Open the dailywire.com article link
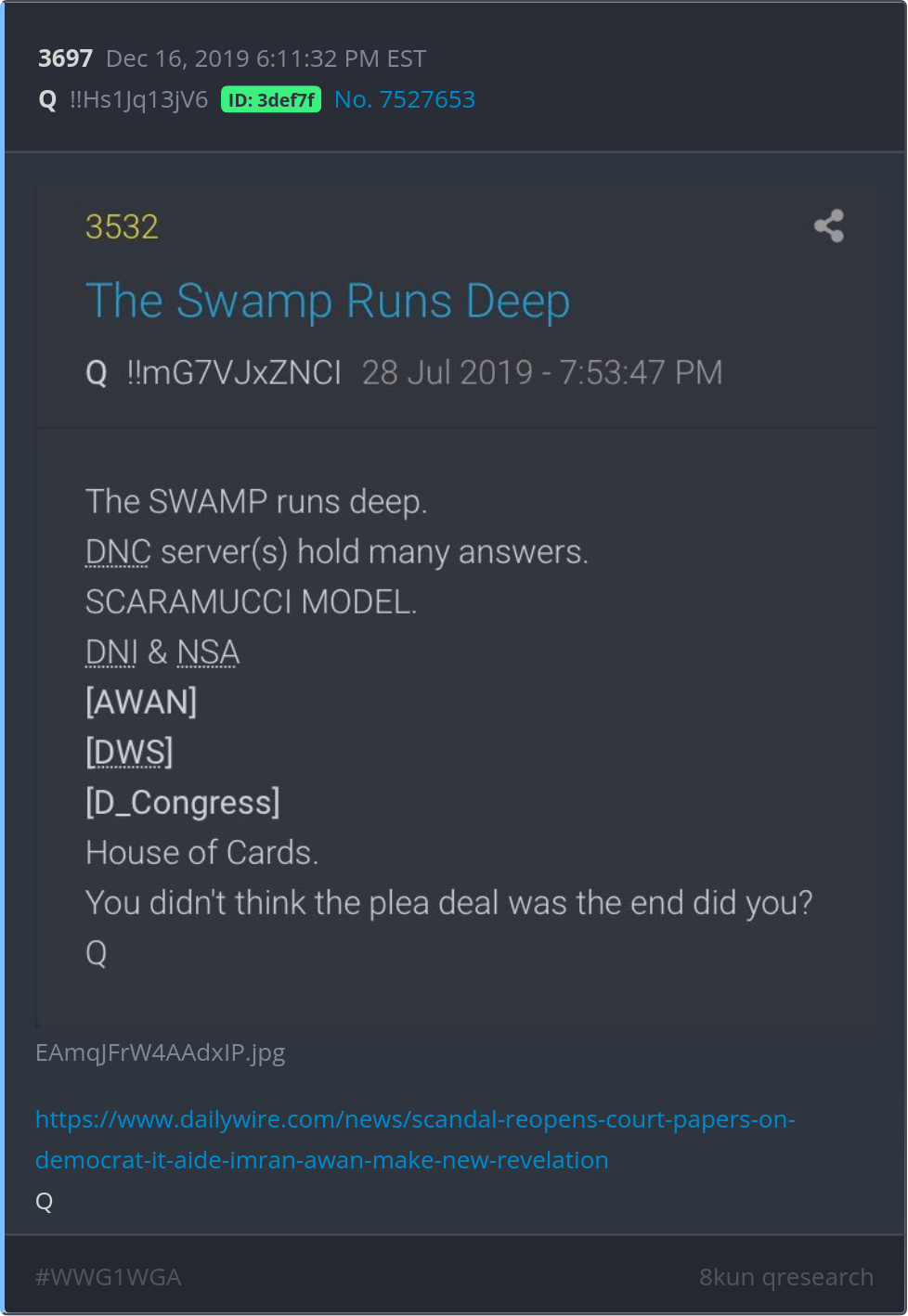 415,1140
